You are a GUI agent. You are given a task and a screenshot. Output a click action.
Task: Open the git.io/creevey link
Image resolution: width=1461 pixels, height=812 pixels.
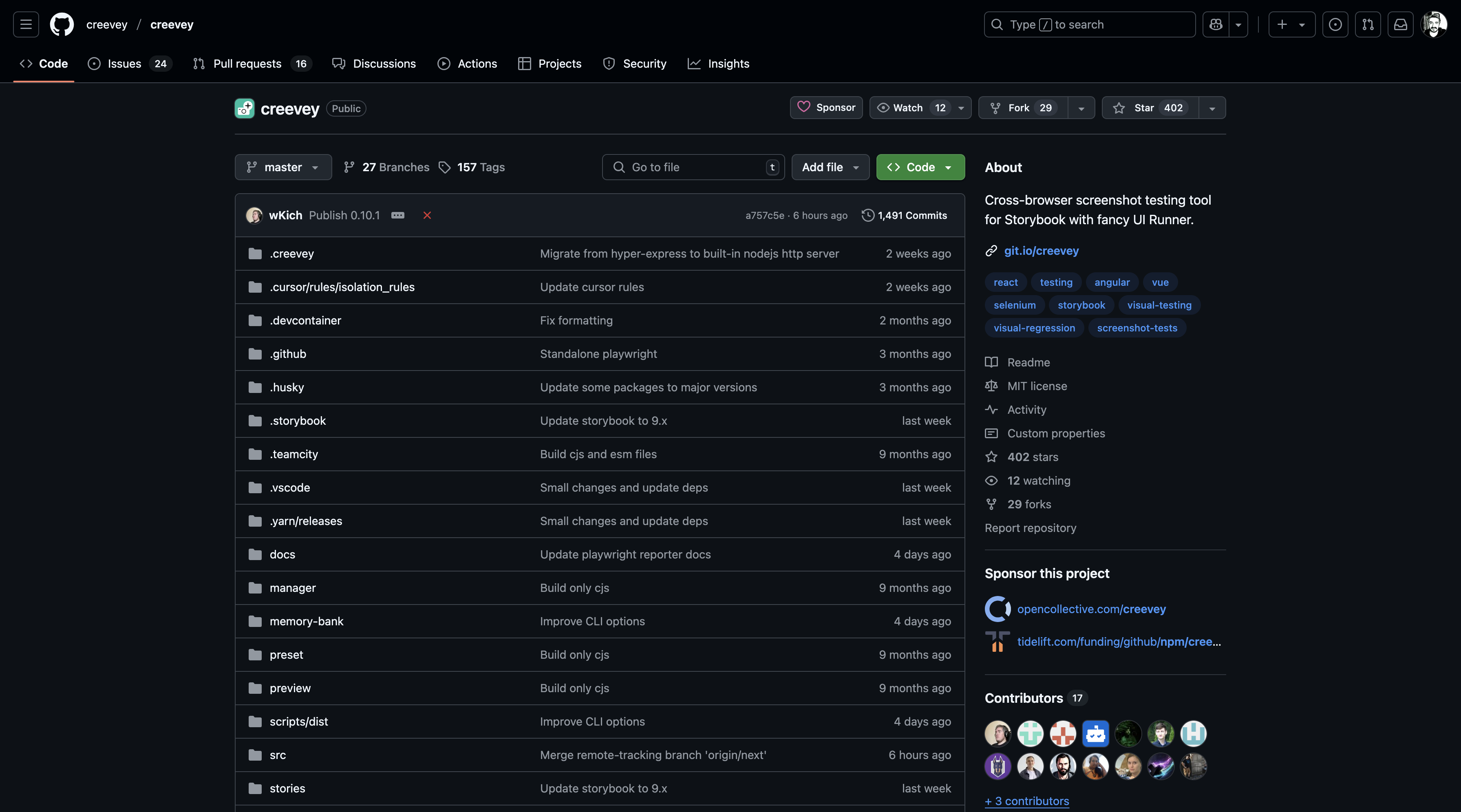pyautogui.click(x=1041, y=251)
